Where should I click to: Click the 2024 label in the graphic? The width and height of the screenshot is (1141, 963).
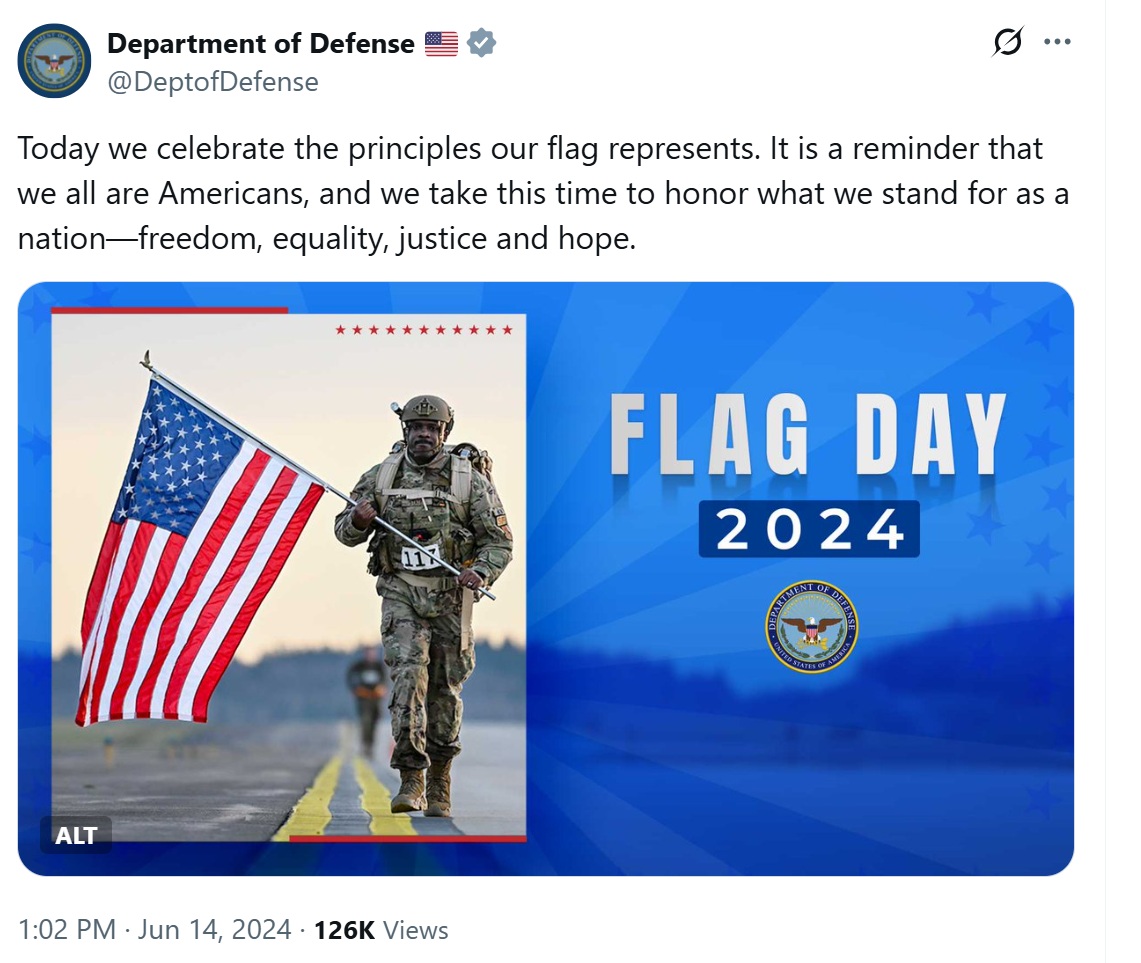808,529
